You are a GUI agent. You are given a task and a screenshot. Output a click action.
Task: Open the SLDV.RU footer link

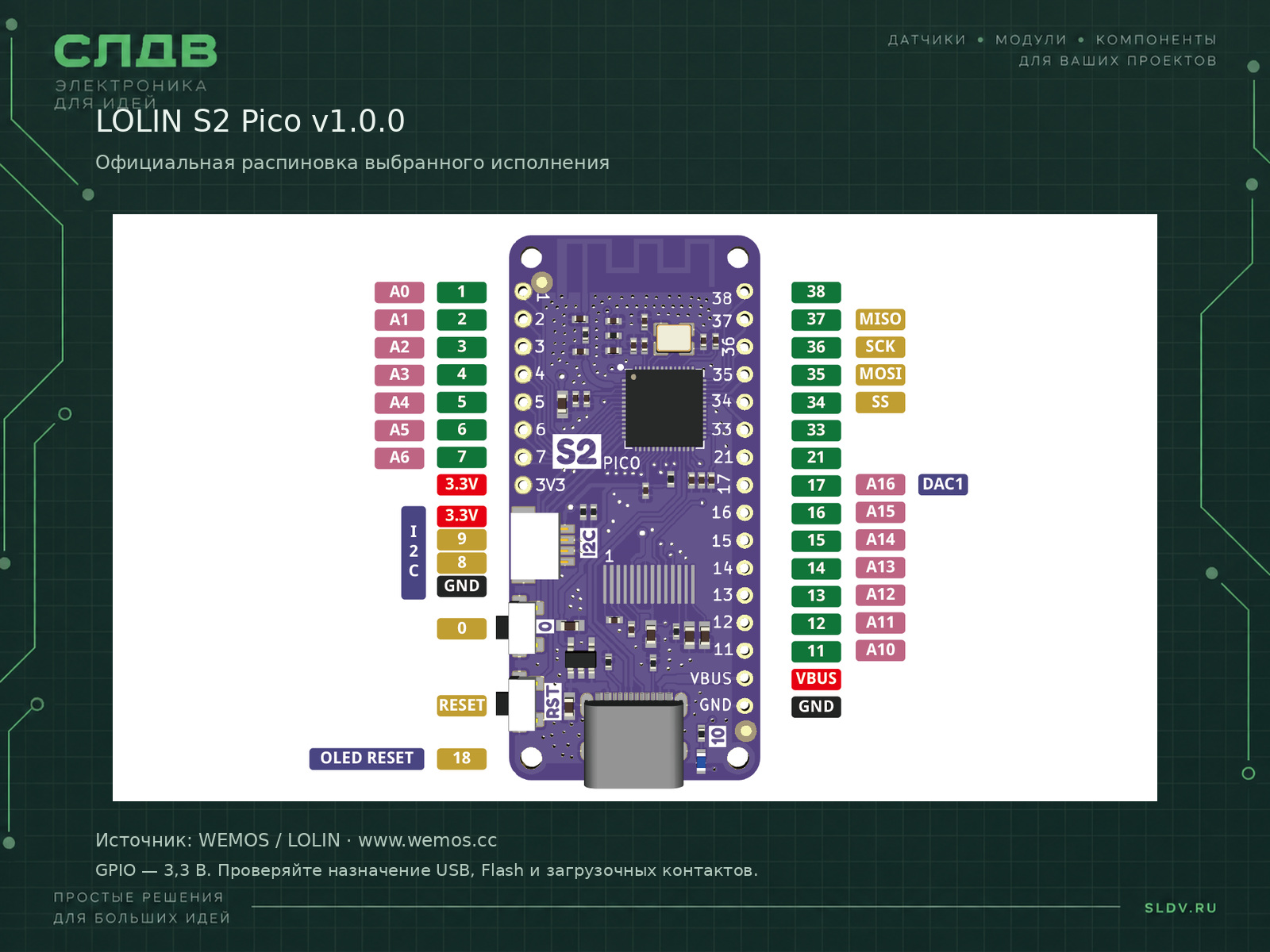tap(1180, 908)
